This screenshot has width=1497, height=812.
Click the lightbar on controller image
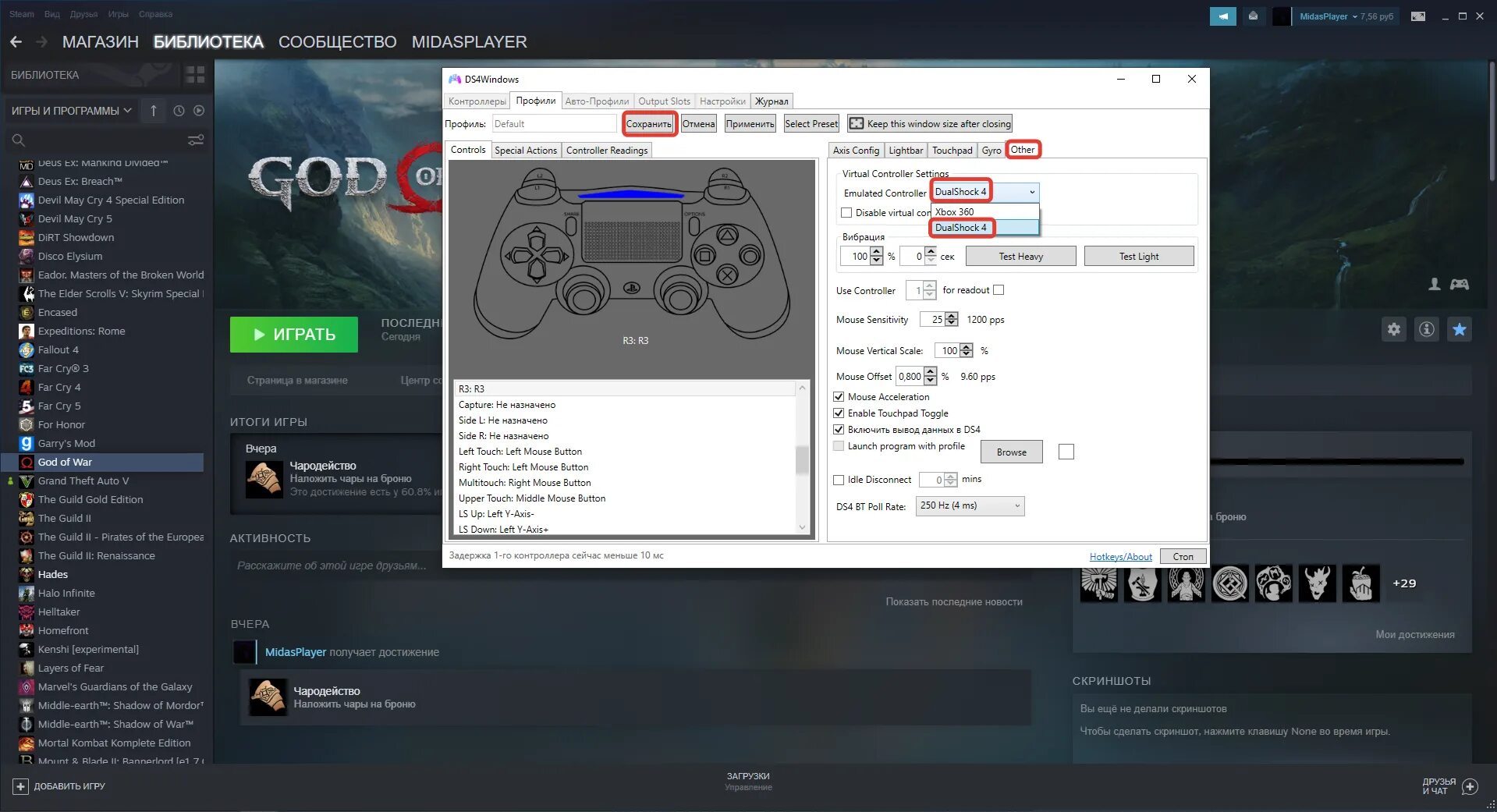click(631, 195)
